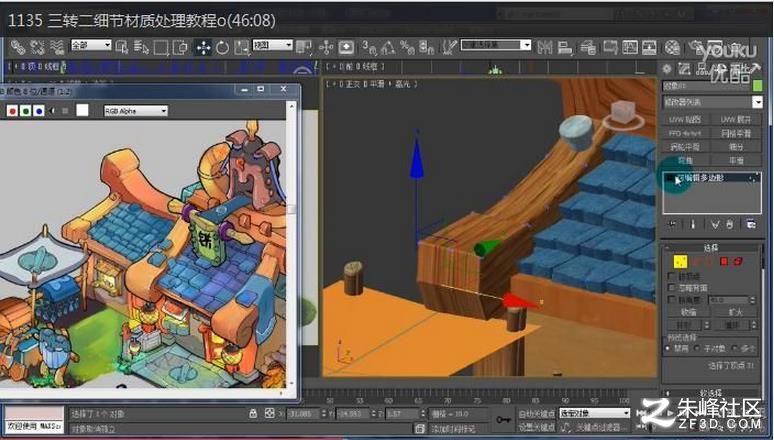Select the Element sub-object level icon
The height and width of the screenshot is (440, 774).
click(738, 261)
